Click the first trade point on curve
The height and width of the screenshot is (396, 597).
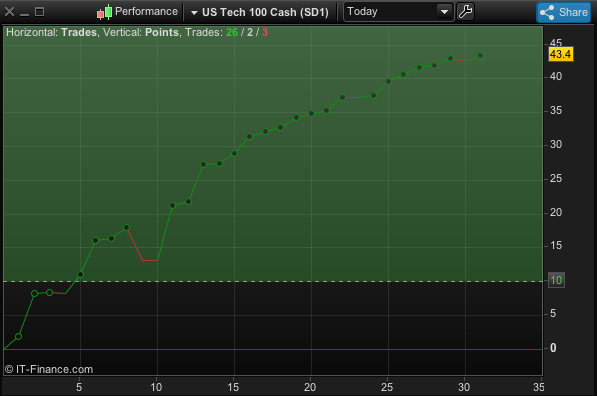click(18, 337)
